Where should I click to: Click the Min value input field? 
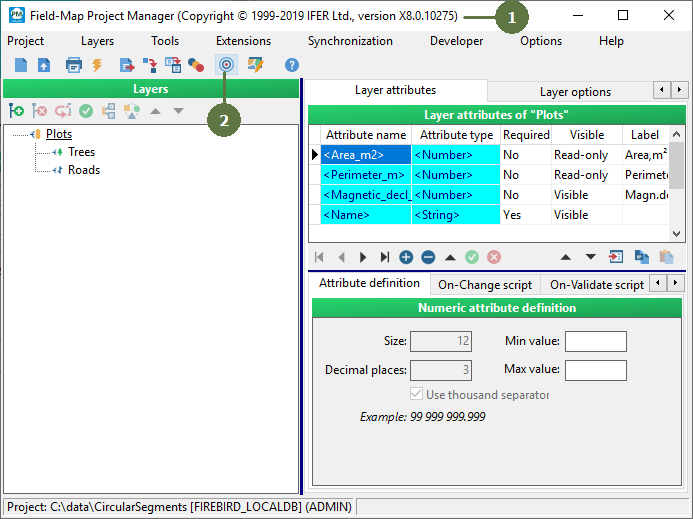(595, 341)
